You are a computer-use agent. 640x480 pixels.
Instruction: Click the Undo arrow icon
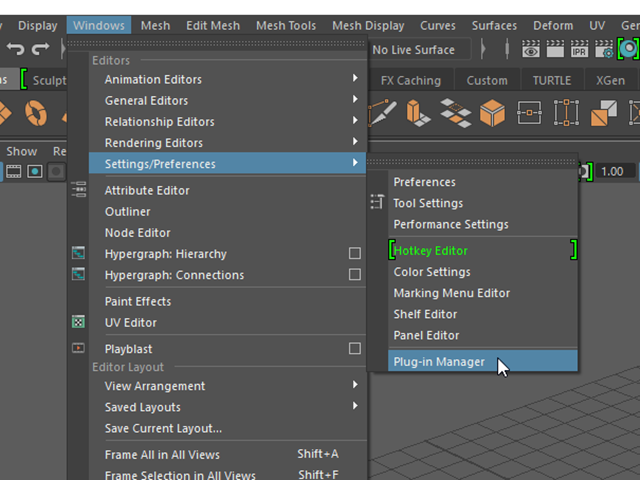click(16, 49)
